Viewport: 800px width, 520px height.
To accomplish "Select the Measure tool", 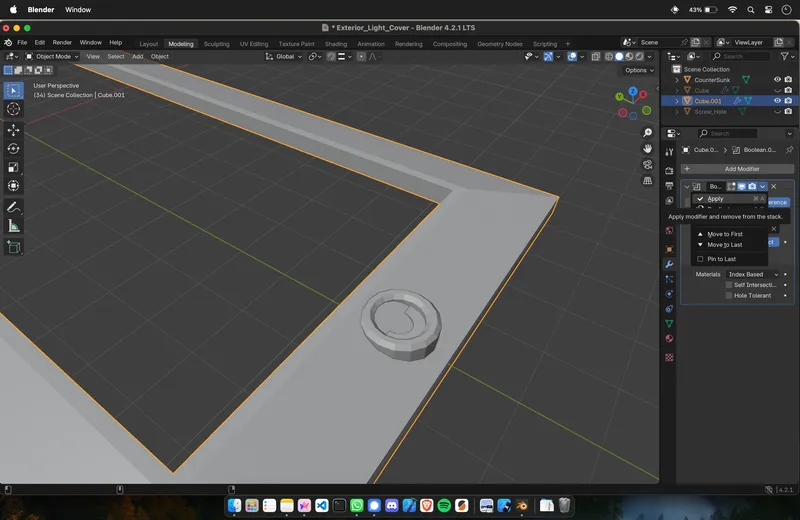I will pos(14,226).
